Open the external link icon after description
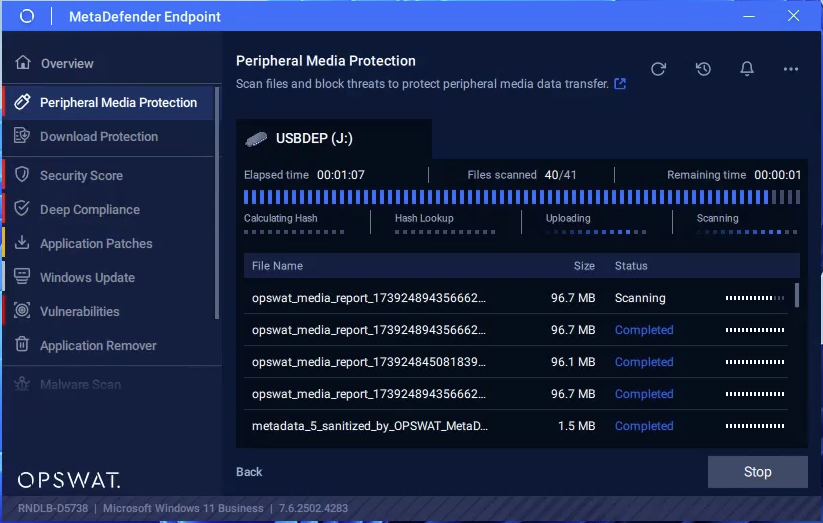The width and height of the screenshot is (823, 523). [x=620, y=83]
